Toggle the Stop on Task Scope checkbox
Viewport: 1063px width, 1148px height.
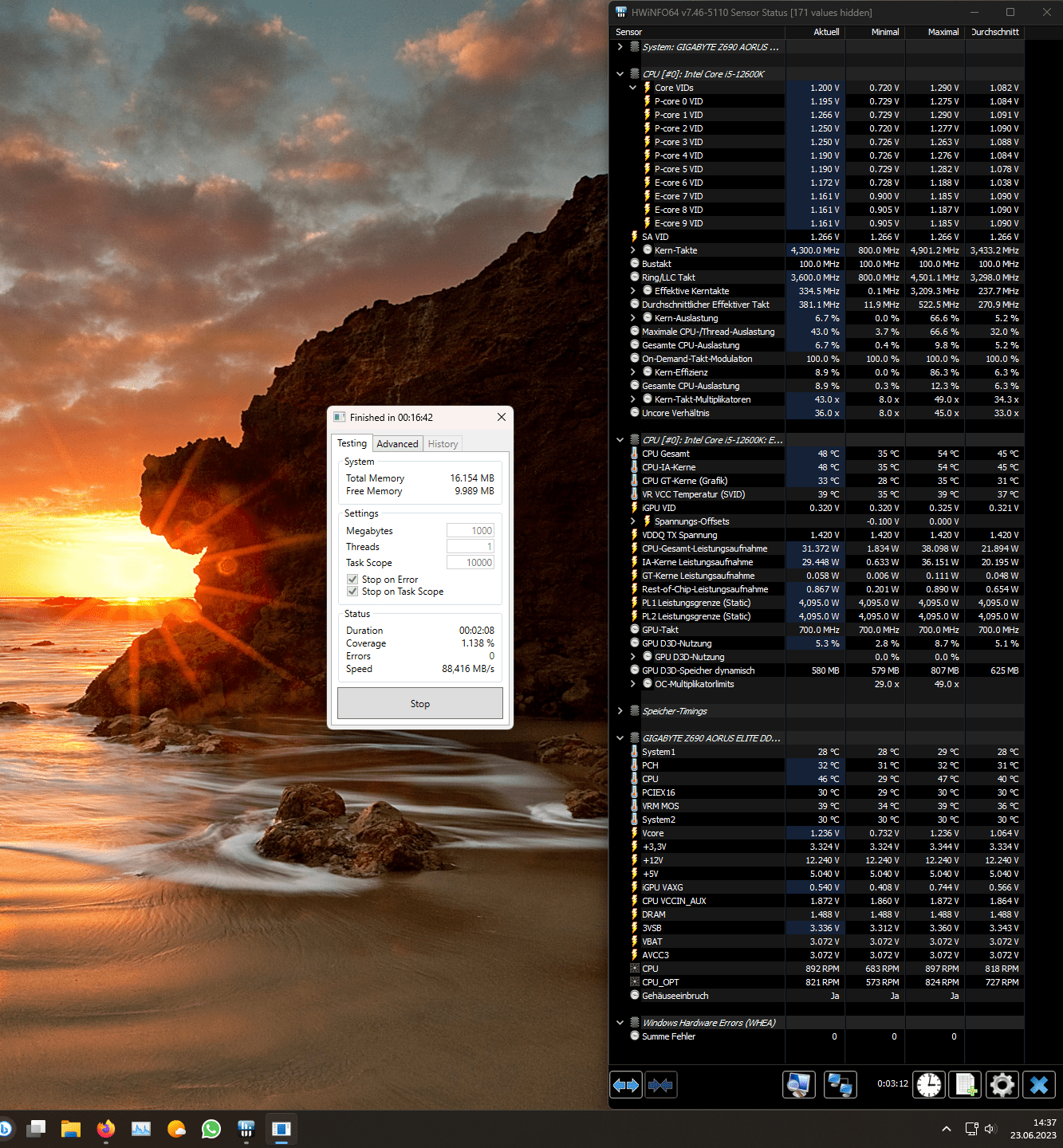[352, 592]
